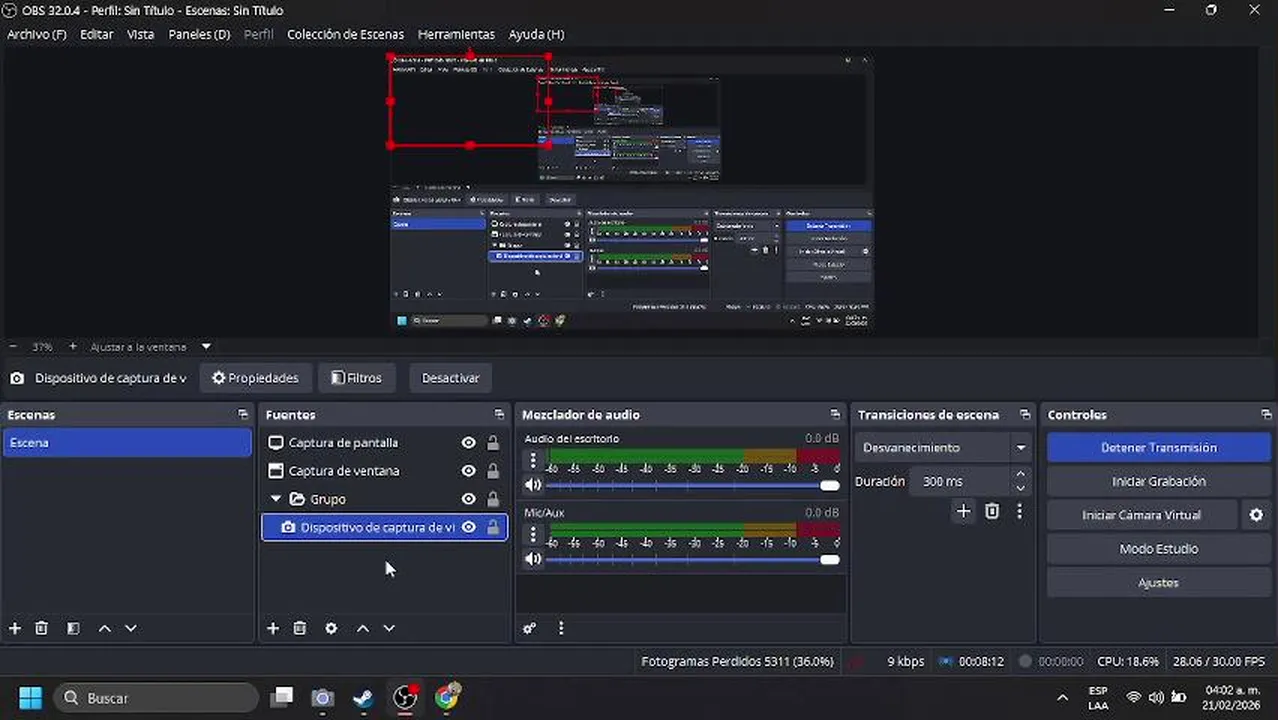The image size is (1278, 720).
Task: Open the Ayuda menu
Action: [536, 34]
